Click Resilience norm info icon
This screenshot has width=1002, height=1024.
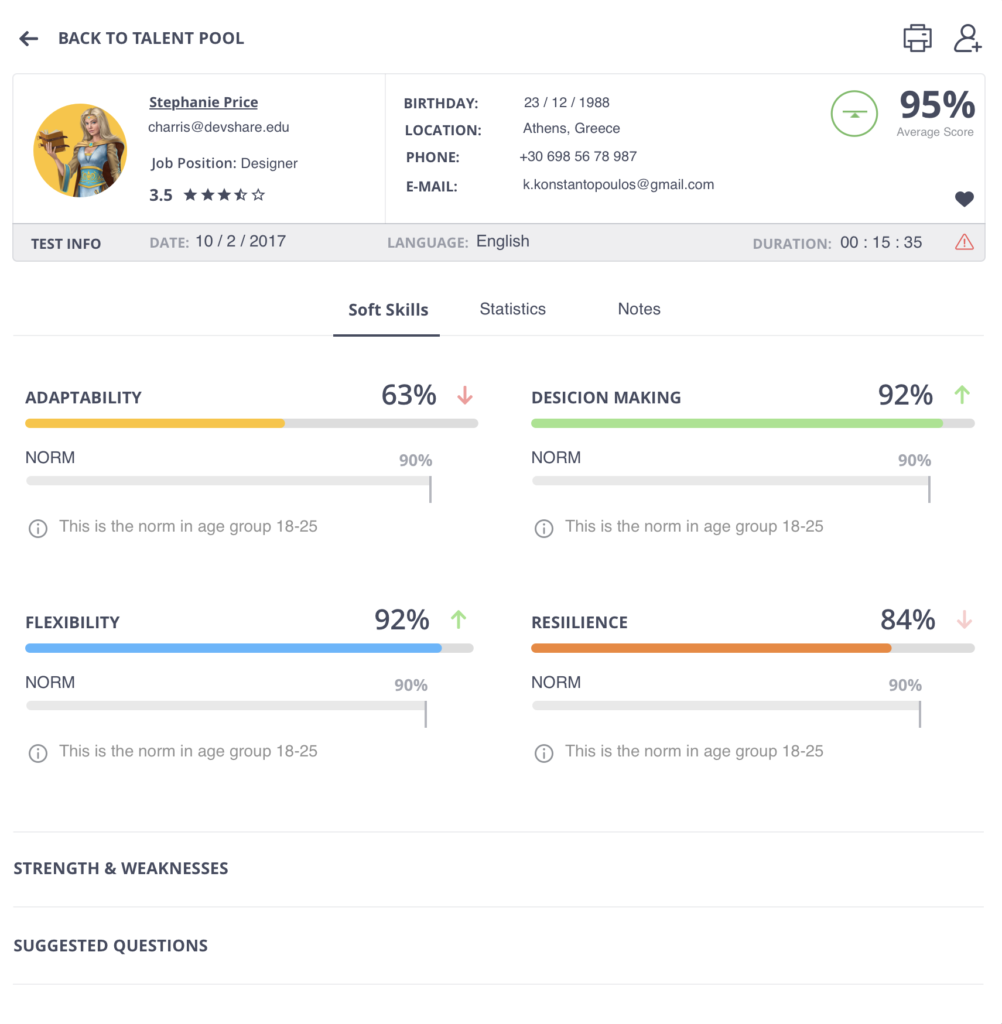543,753
